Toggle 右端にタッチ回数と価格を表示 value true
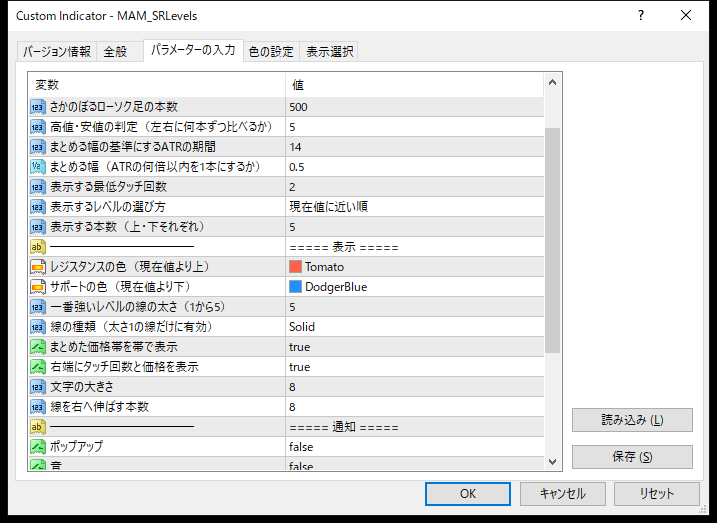Viewport: 717px width, 523px height. pyautogui.click(x=415, y=367)
